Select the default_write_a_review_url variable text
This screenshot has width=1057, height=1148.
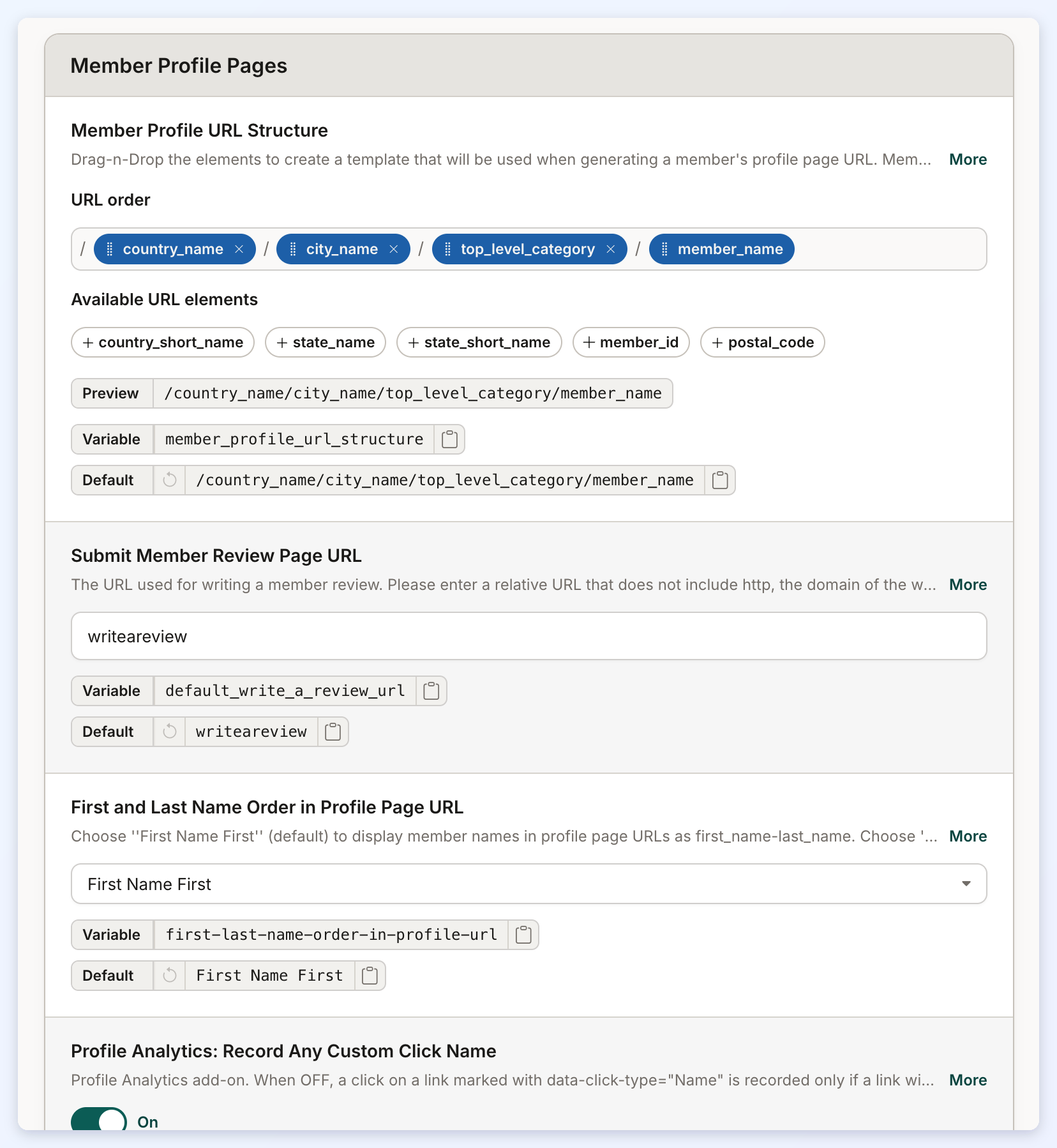tap(285, 691)
